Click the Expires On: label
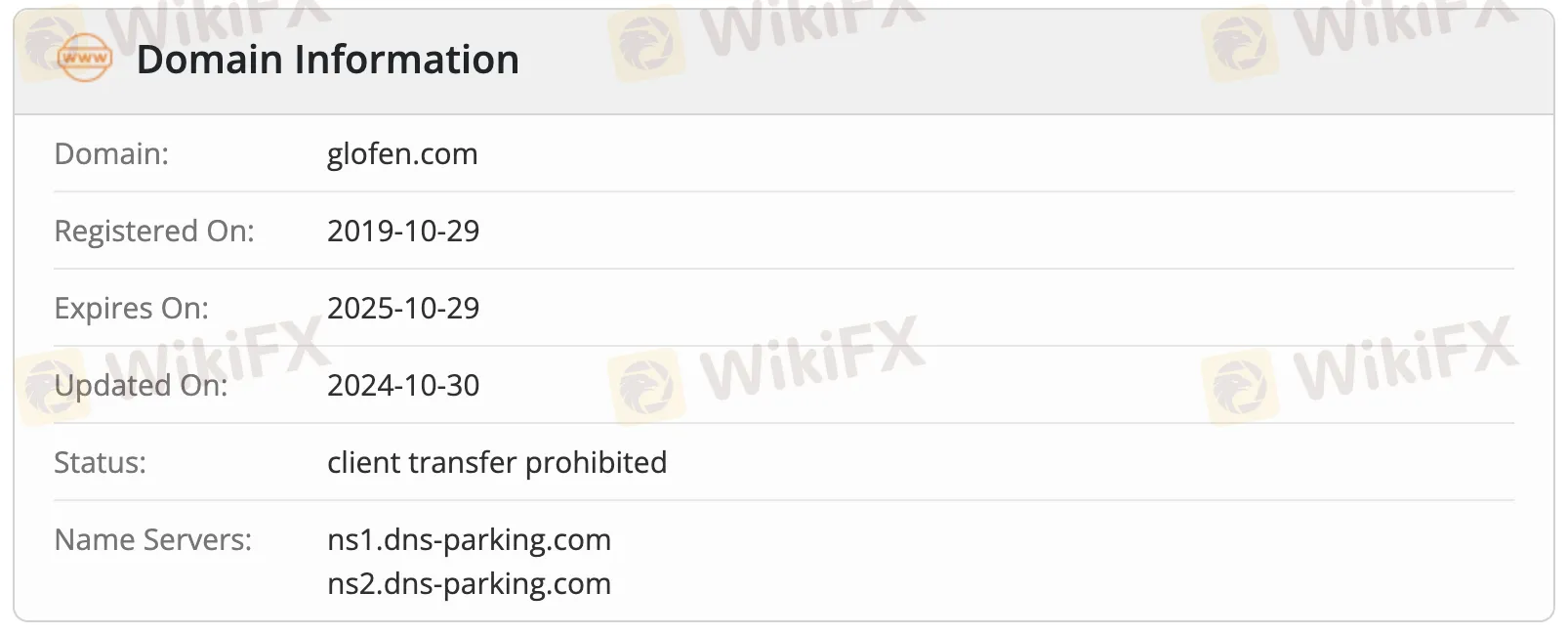The height and width of the screenshot is (635, 1568). (132, 309)
